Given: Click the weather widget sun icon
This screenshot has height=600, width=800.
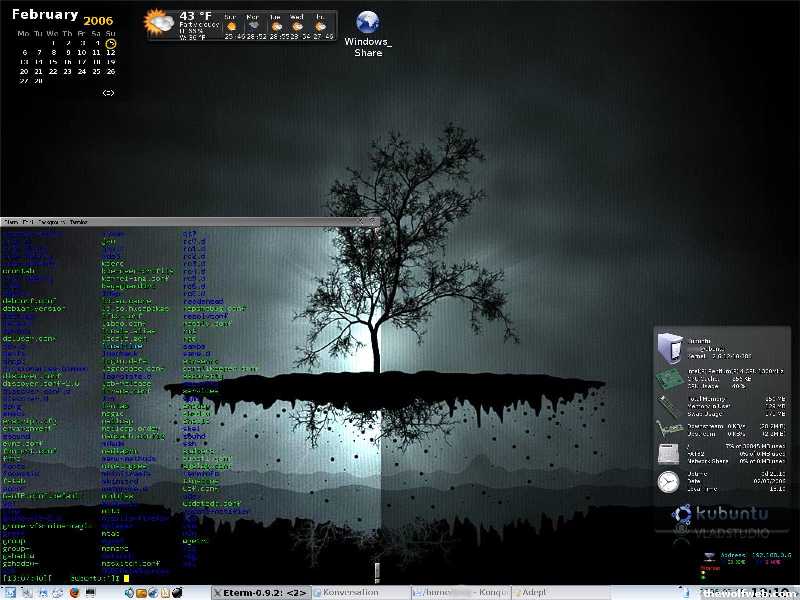Looking at the screenshot, I should tap(158, 22).
